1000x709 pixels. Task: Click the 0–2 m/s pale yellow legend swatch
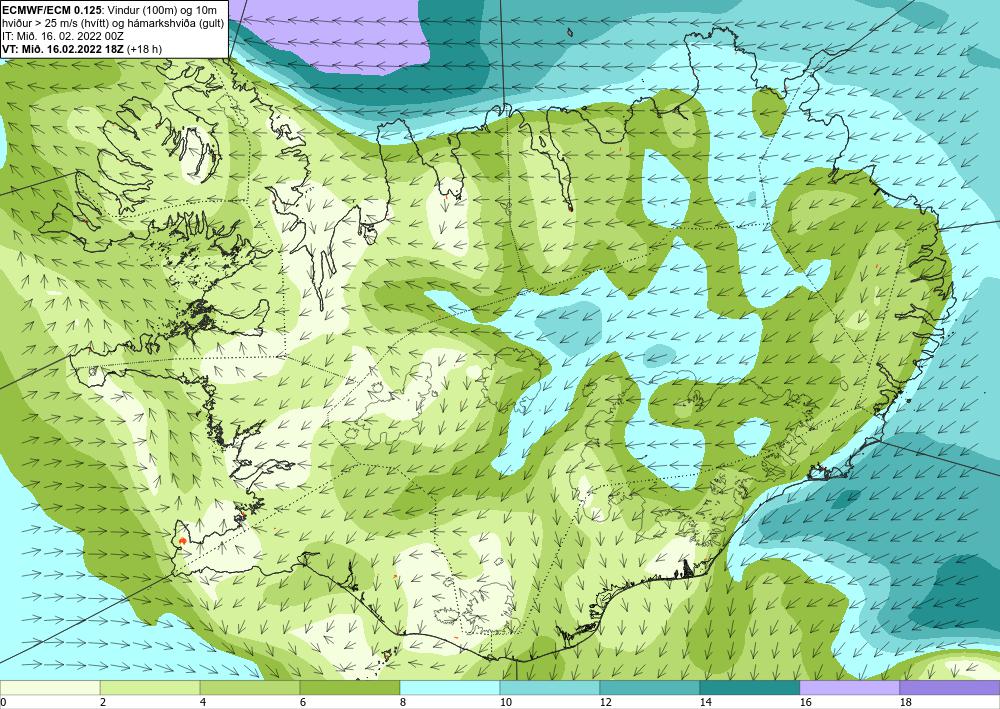[50, 687]
